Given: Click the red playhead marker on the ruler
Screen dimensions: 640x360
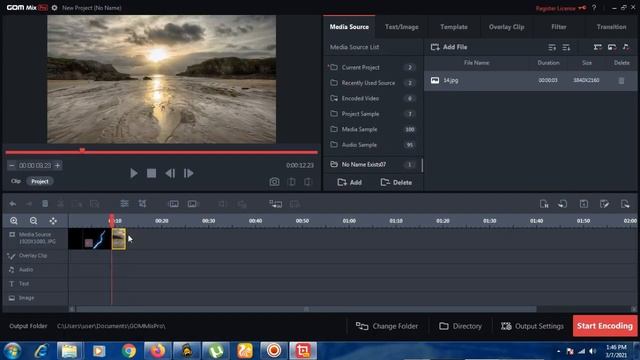Looking at the screenshot, I should (x=111, y=220).
